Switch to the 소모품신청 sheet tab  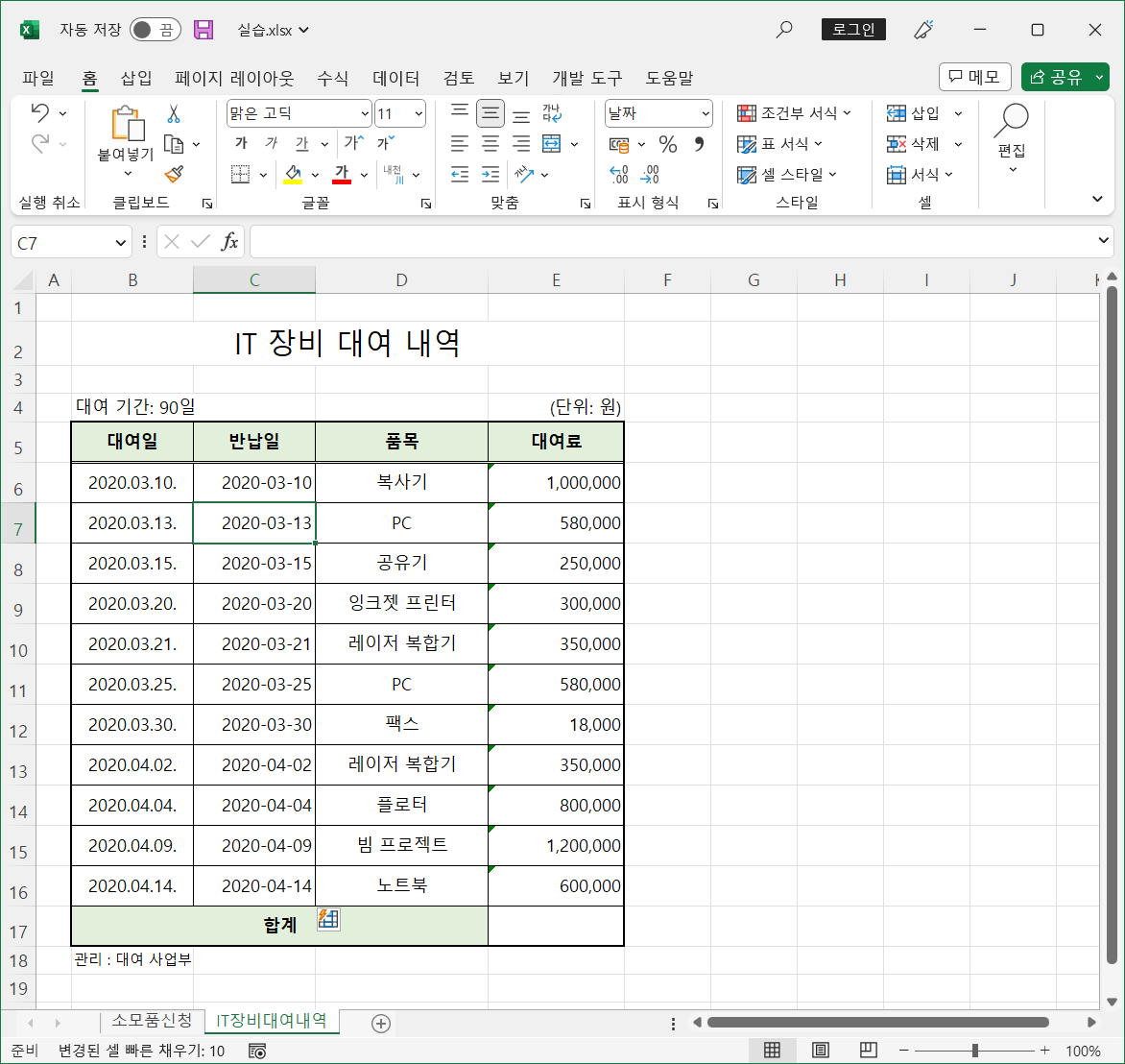(x=152, y=1020)
